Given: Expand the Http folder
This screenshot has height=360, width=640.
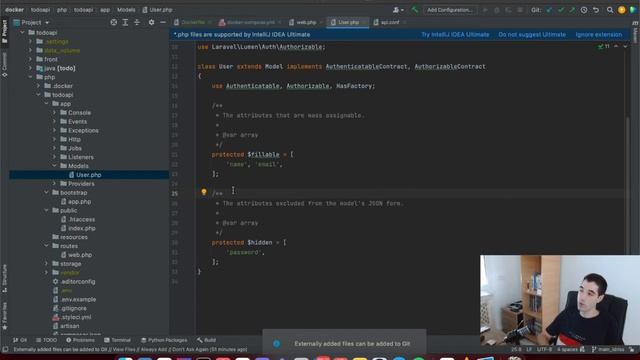Looking at the screenshot, I should point(54,139).
